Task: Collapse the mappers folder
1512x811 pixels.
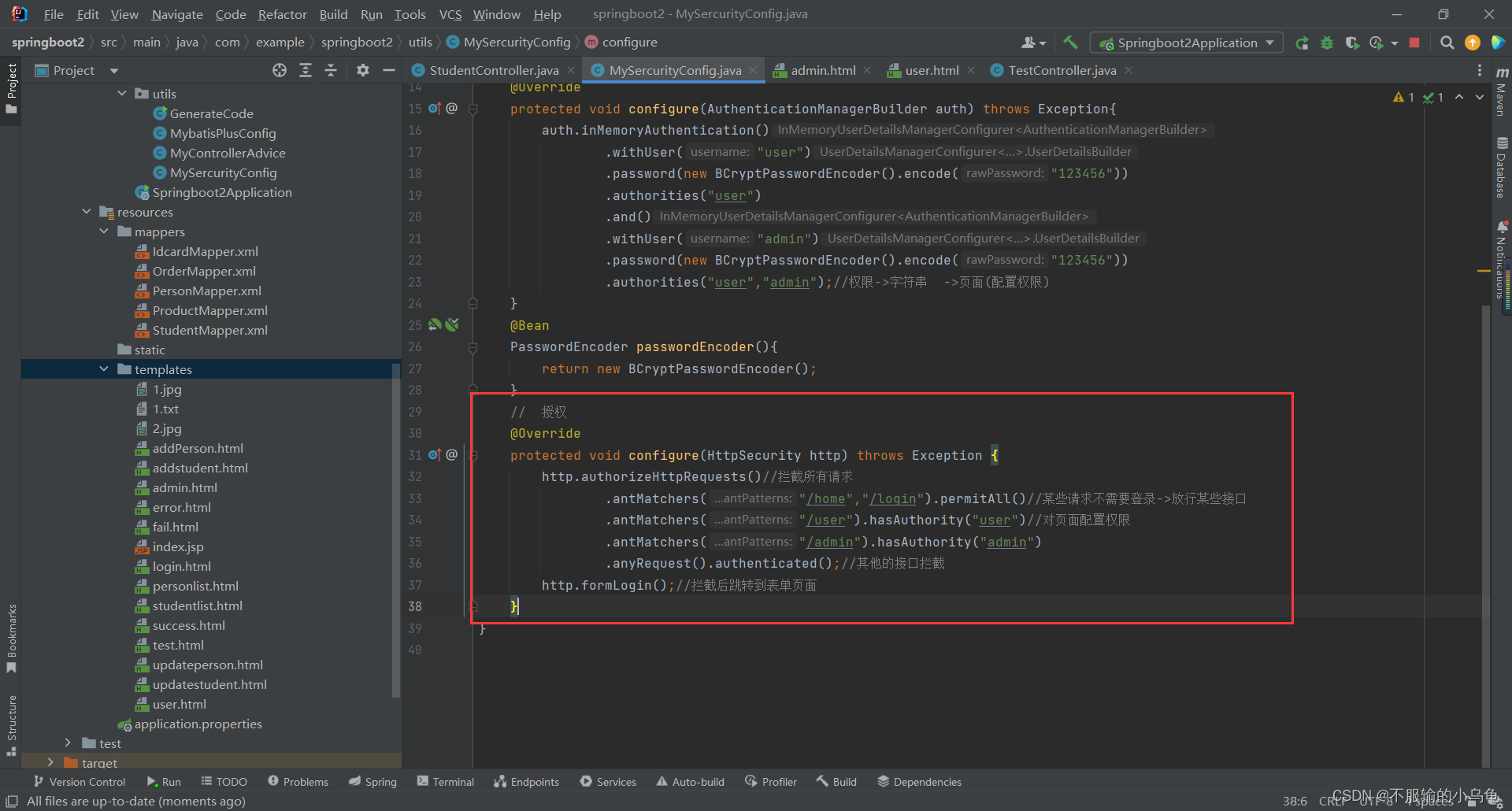Action: (104, 231)
